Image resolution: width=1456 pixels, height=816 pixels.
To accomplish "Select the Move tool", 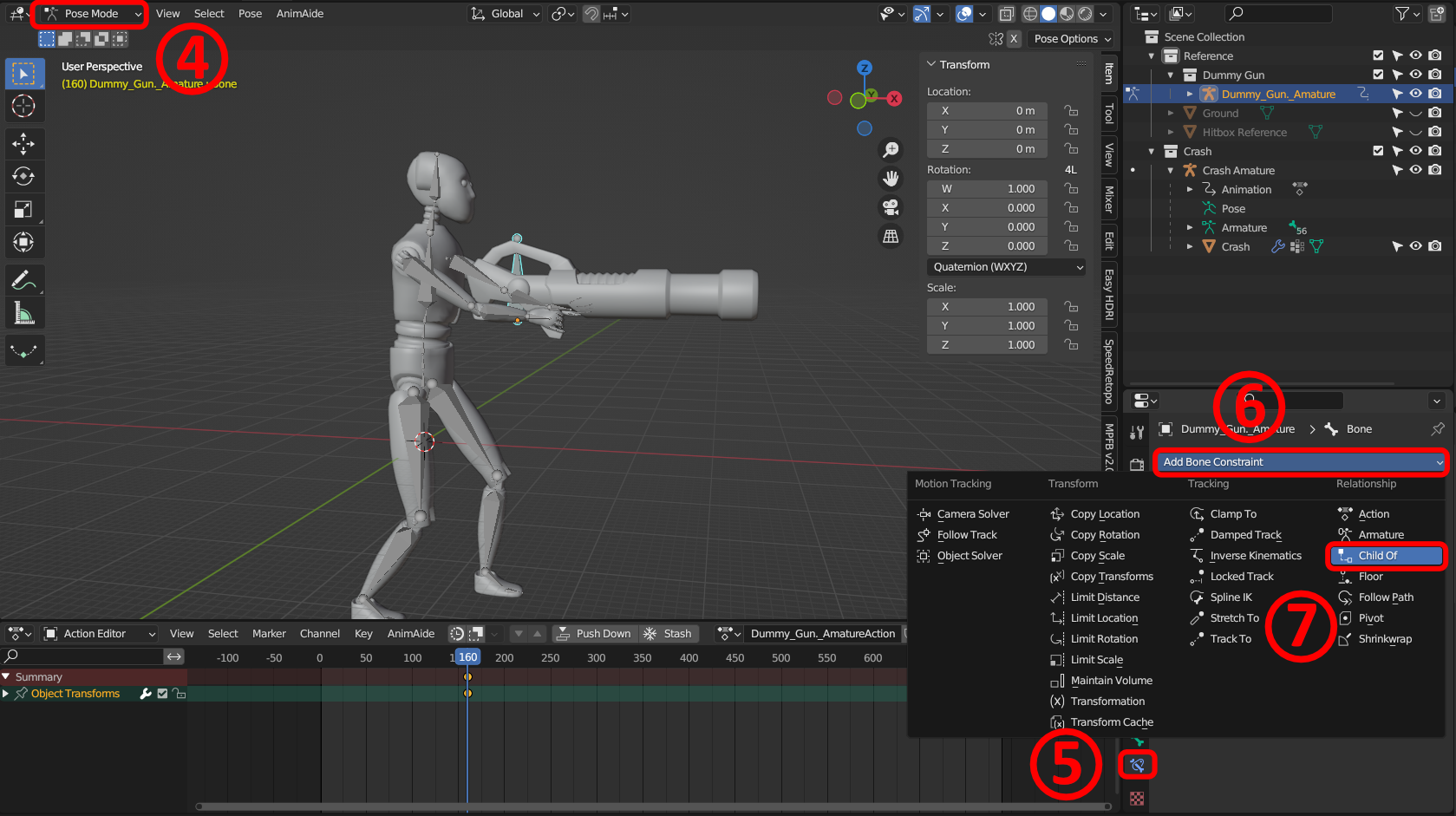I will 23,143.
